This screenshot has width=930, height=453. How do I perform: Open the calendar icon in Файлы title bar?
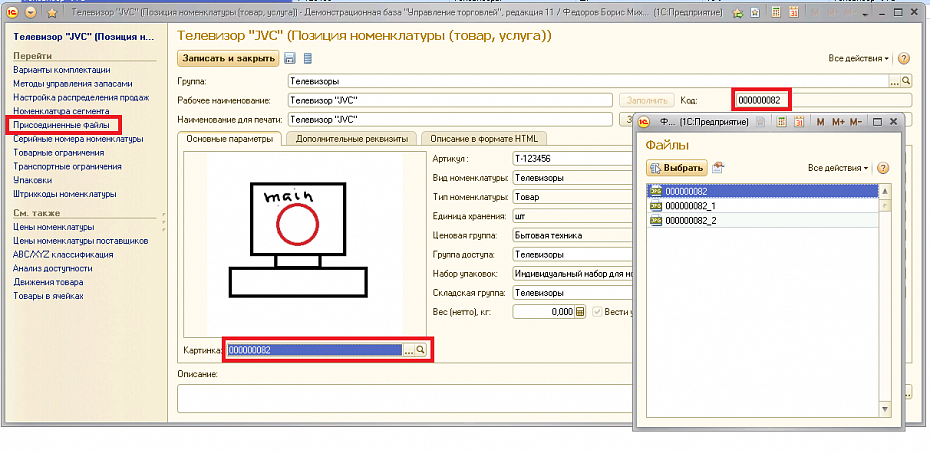[799, 122]
